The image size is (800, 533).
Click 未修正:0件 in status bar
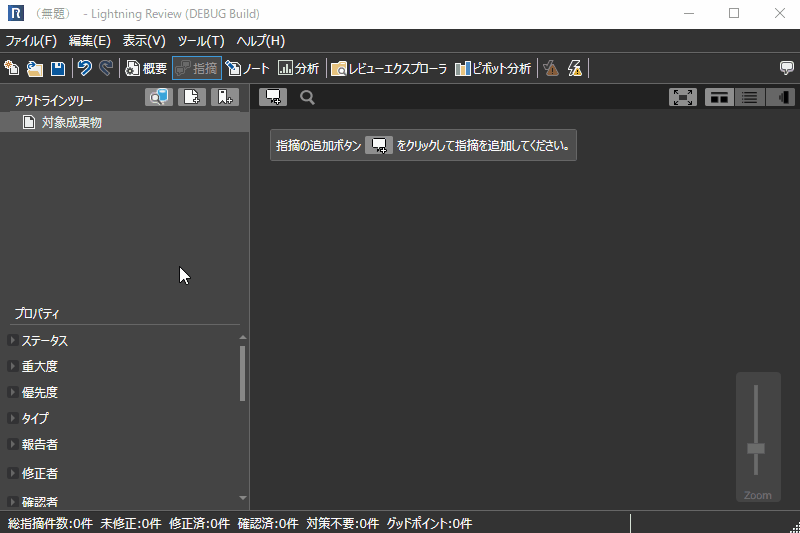point(131,523)
